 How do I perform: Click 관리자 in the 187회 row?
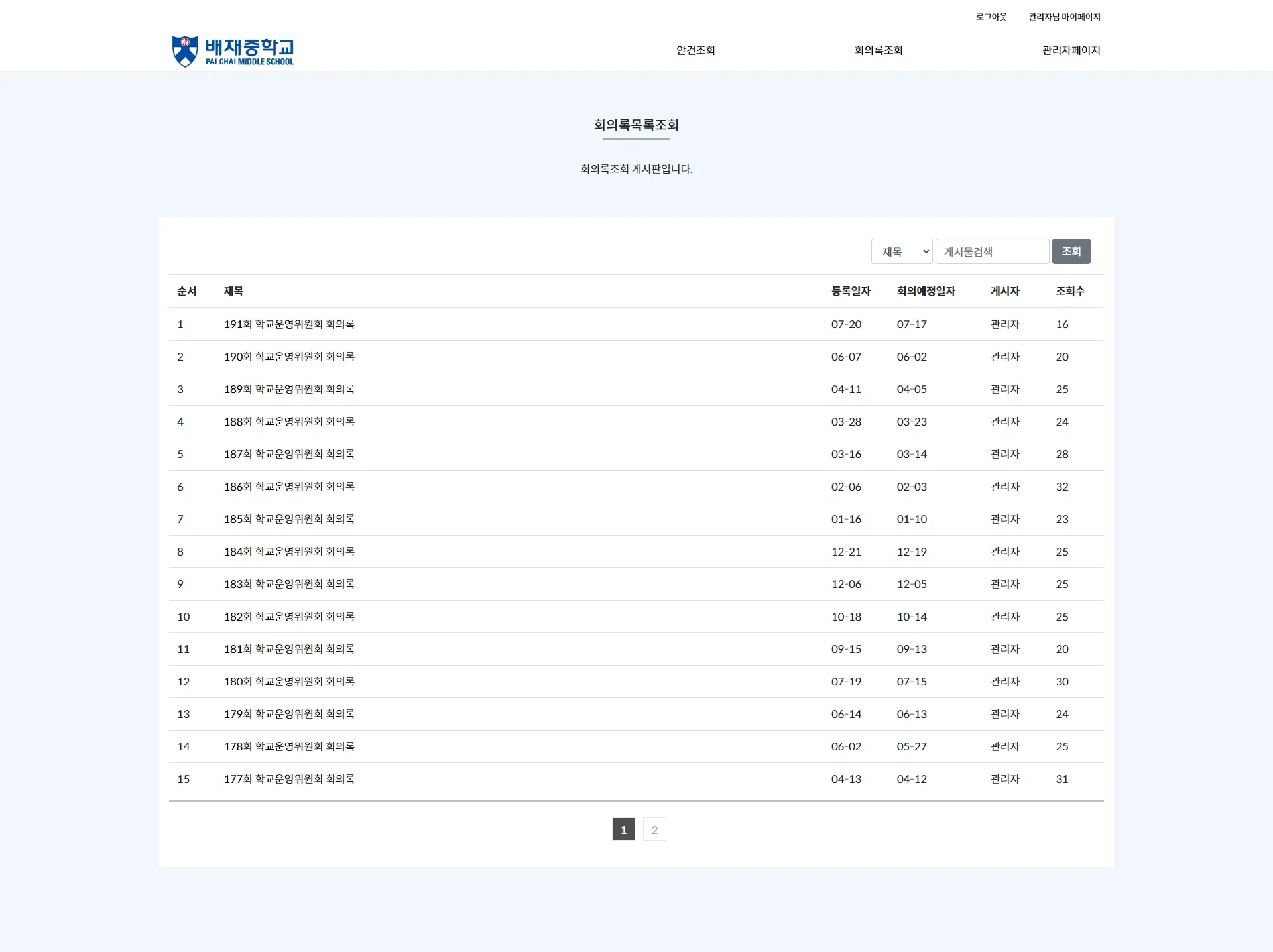1005,454
